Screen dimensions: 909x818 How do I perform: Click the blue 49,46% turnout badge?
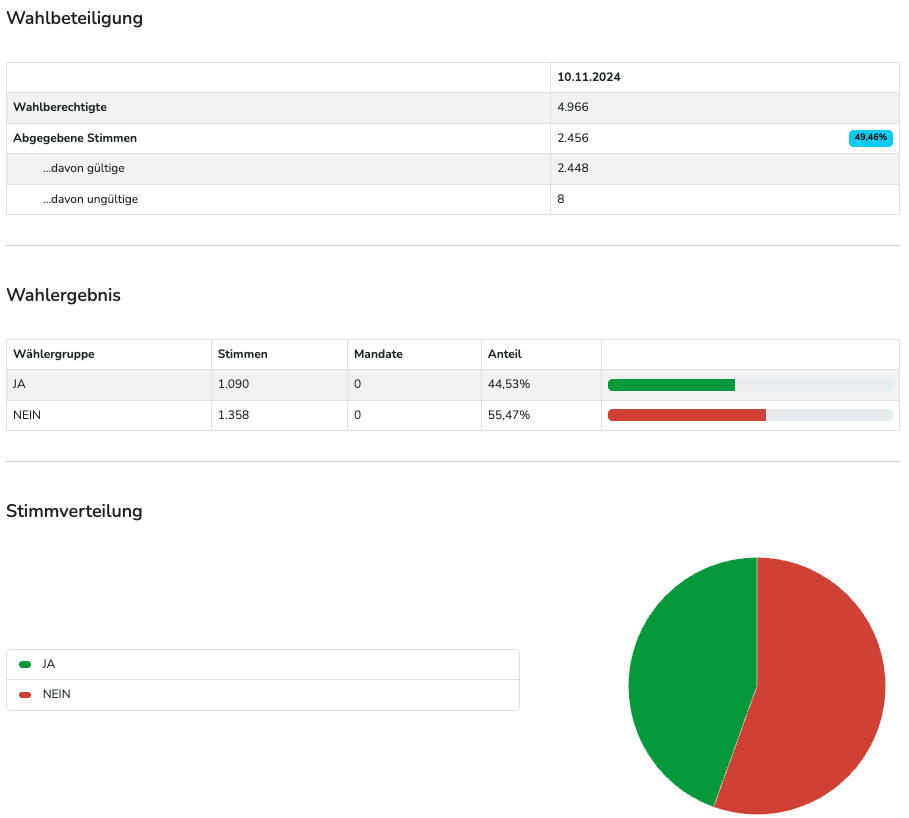870,138
